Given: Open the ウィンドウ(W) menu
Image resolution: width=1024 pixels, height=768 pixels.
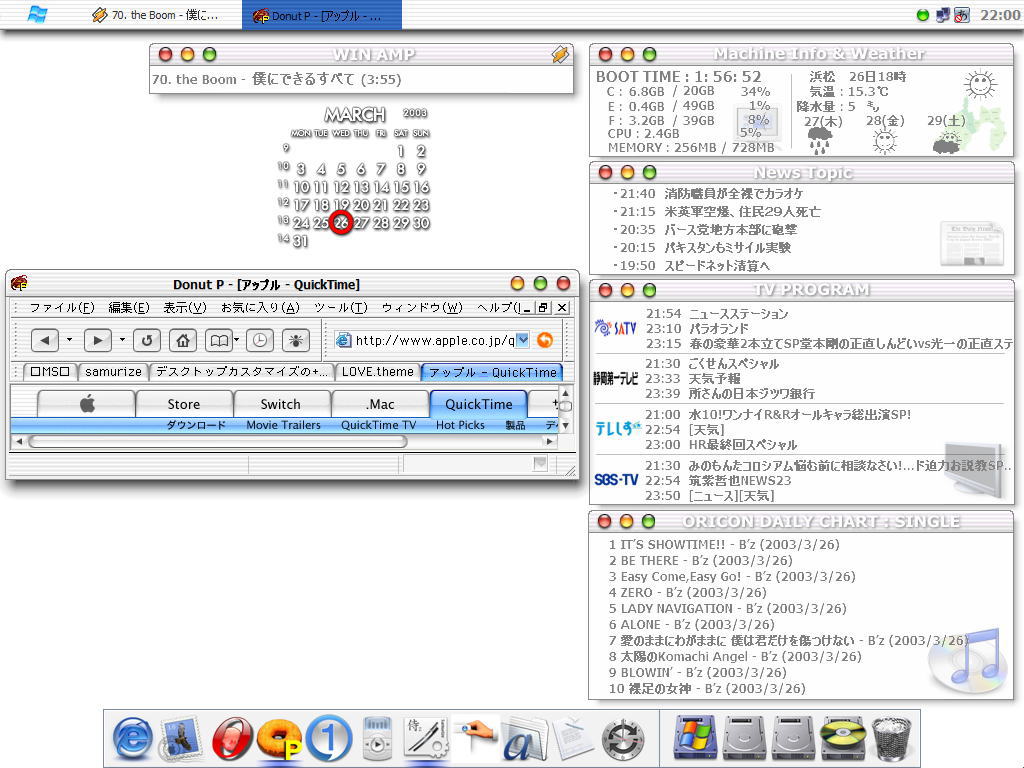Looking at the screenshot, I should point(422,308).
